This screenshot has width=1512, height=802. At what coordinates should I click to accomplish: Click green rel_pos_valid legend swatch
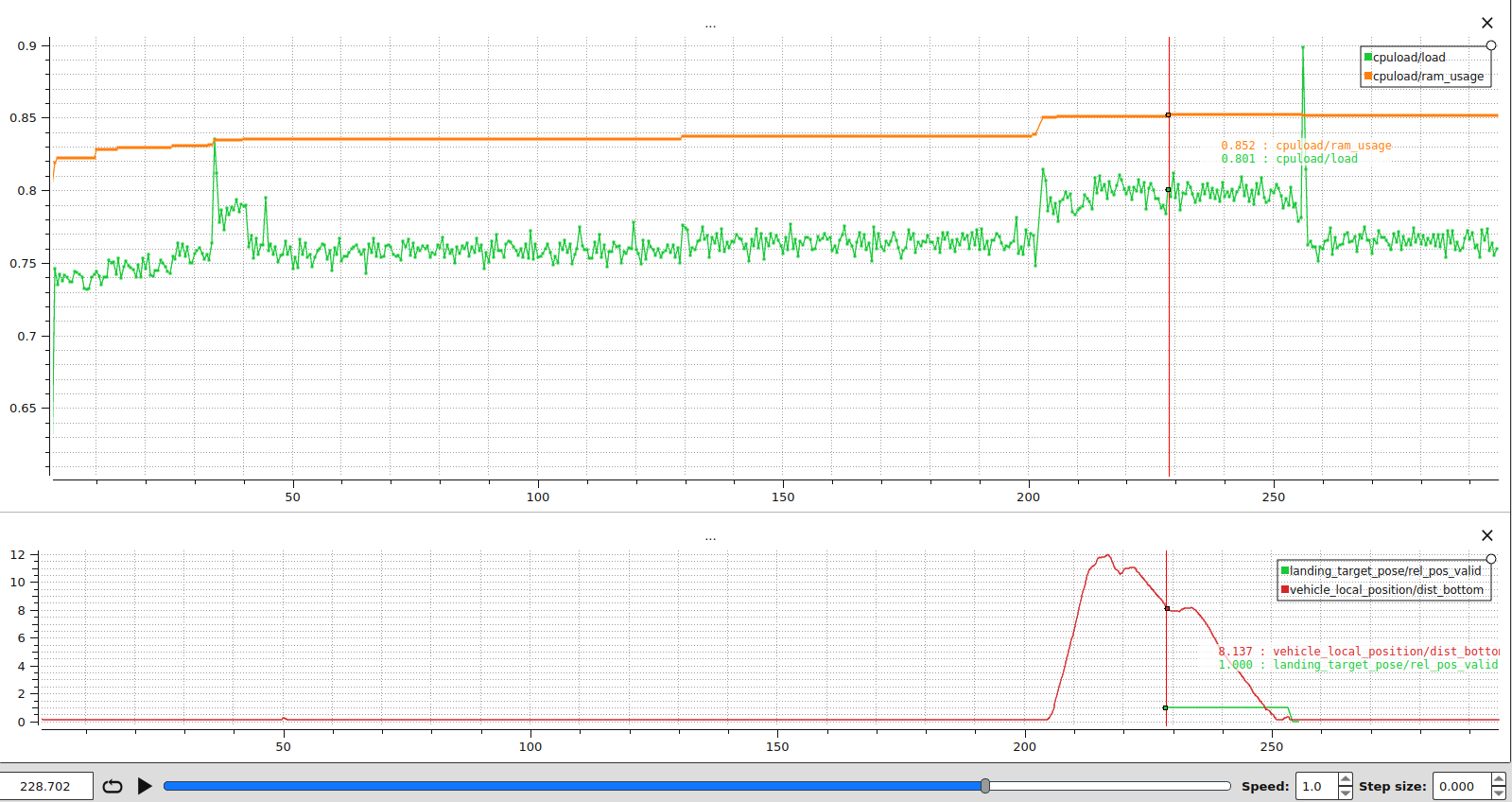pos(1285,570)
